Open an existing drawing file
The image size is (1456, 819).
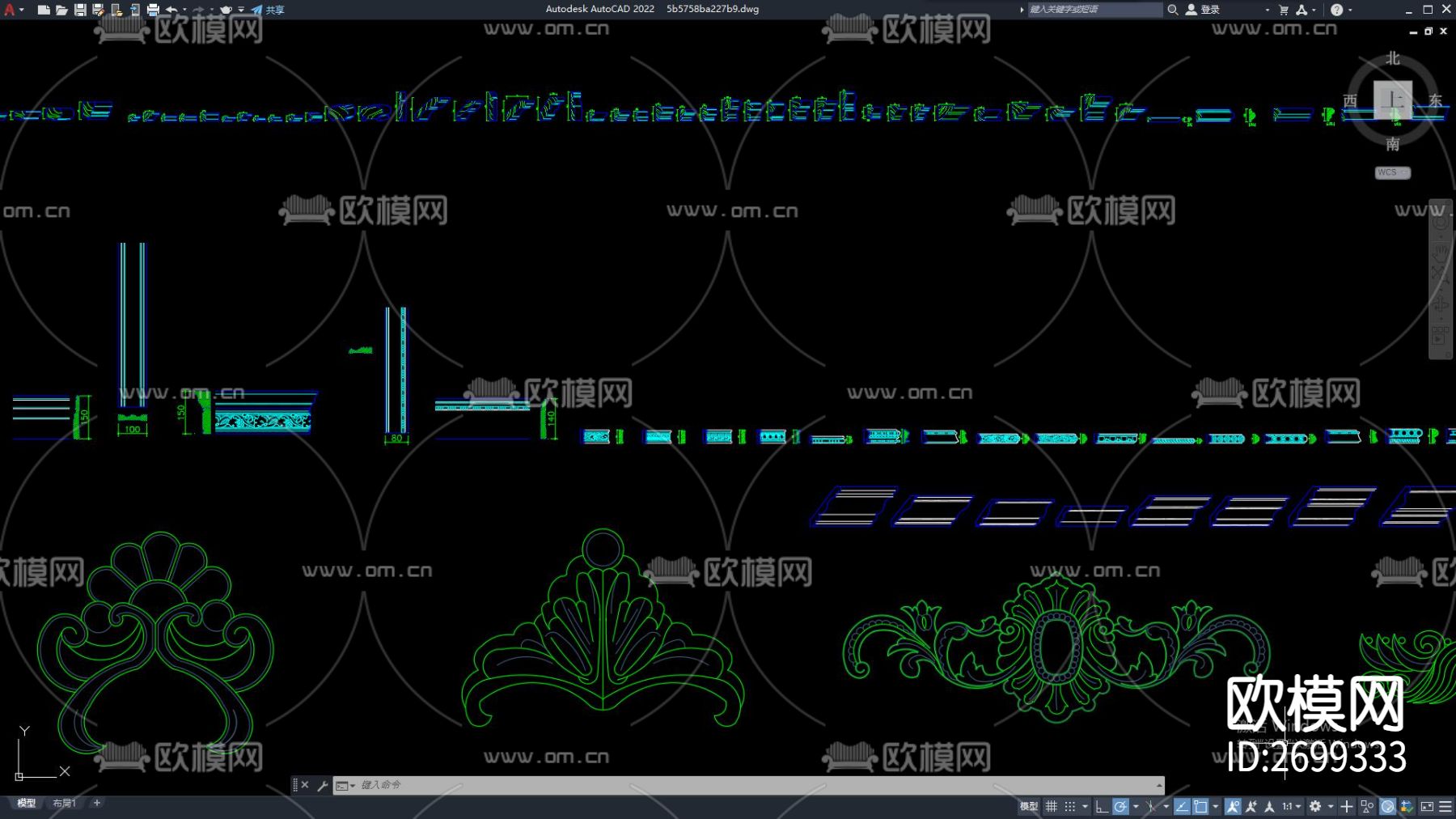pos(61,10)
